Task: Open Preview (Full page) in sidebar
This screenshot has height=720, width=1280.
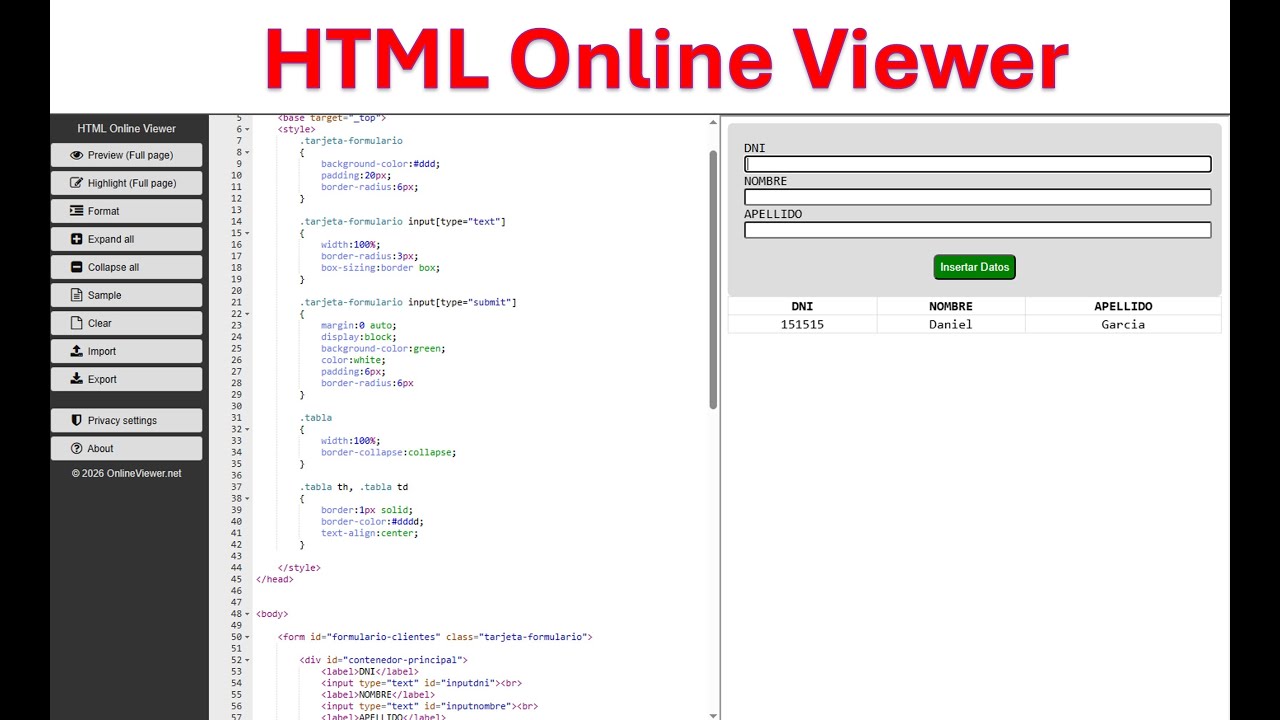Action: 126,155
